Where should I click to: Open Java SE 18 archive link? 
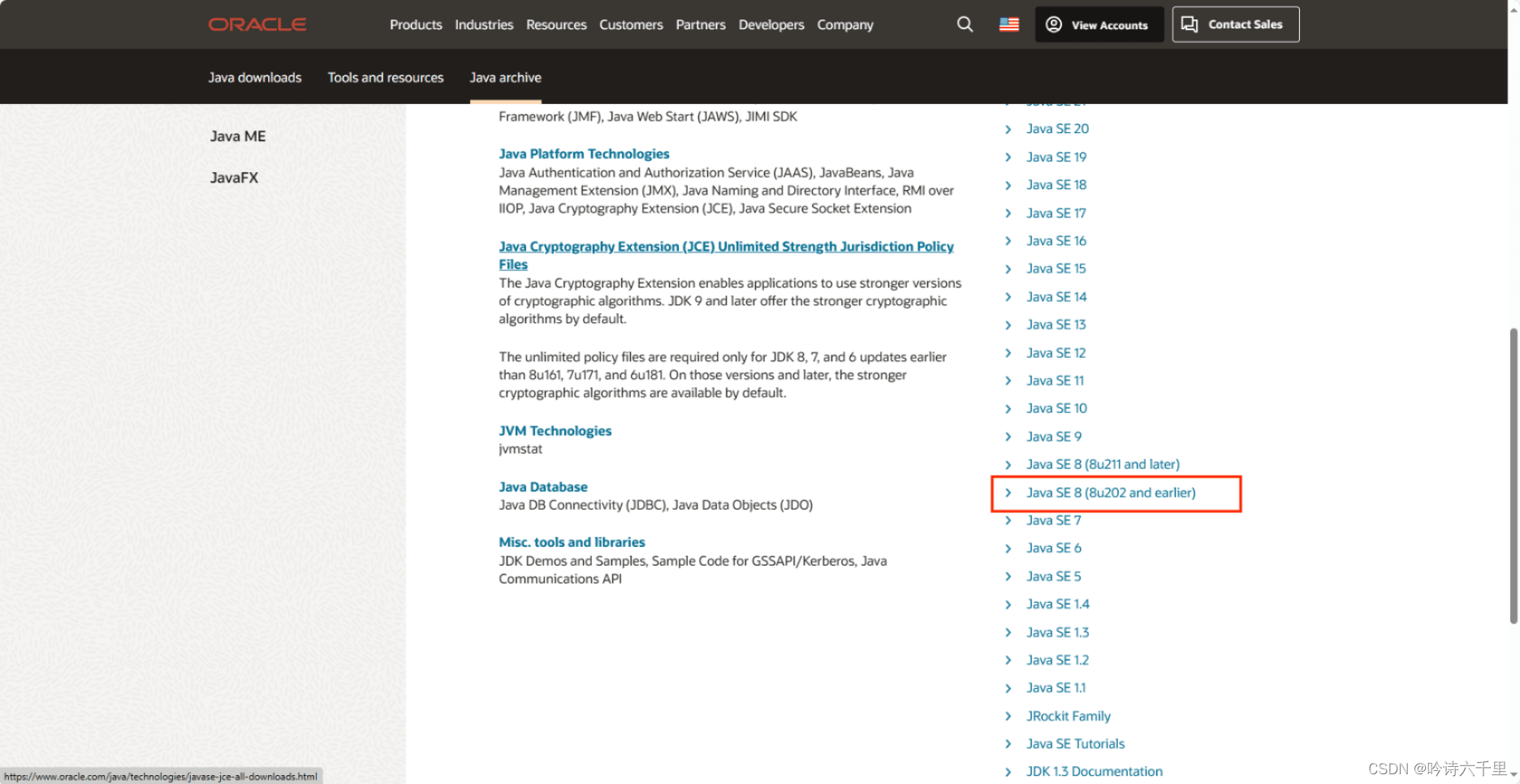1056,184
